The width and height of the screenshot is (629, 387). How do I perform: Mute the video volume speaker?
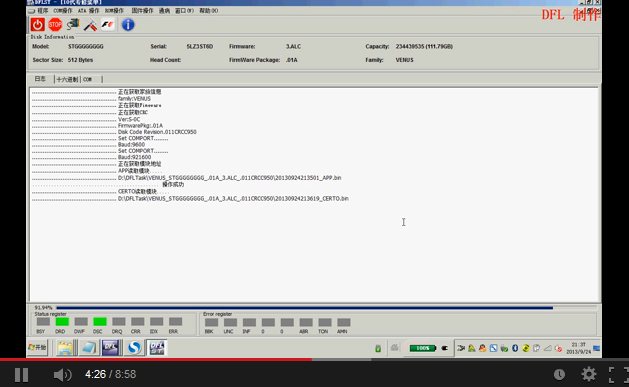tap(63, 375)
